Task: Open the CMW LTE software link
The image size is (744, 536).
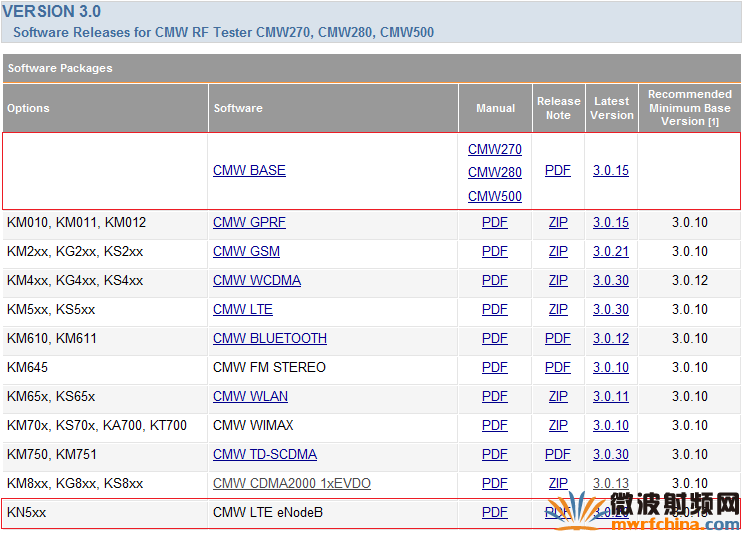Action: pyautogui.click(x=242, y=309)
